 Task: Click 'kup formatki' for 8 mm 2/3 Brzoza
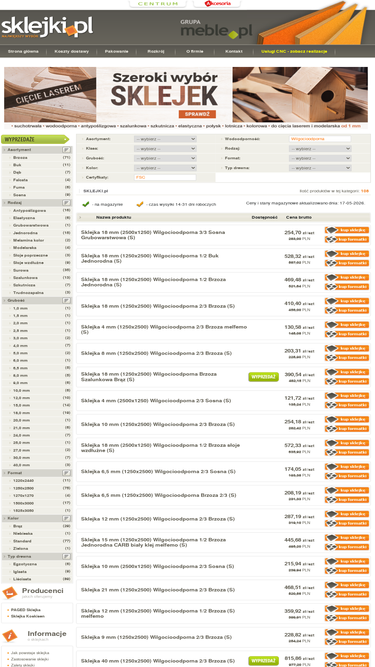coord(347,358)
